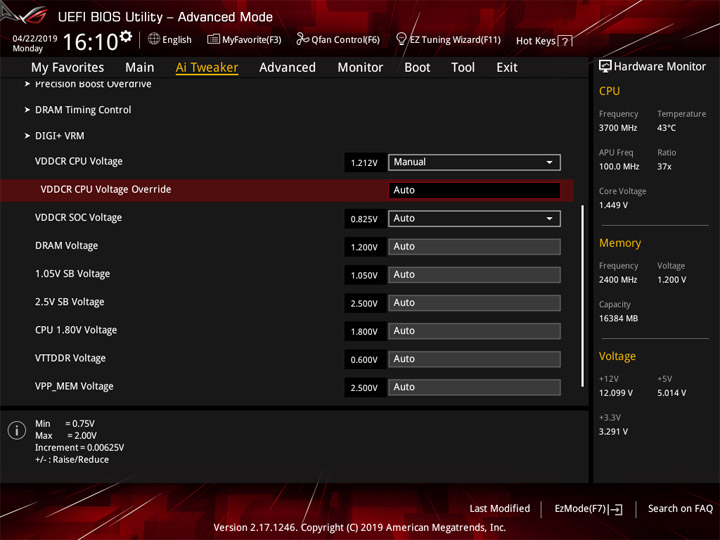Select the DRAM Voltage label
720x540 pixels.
tap(67, 246)
